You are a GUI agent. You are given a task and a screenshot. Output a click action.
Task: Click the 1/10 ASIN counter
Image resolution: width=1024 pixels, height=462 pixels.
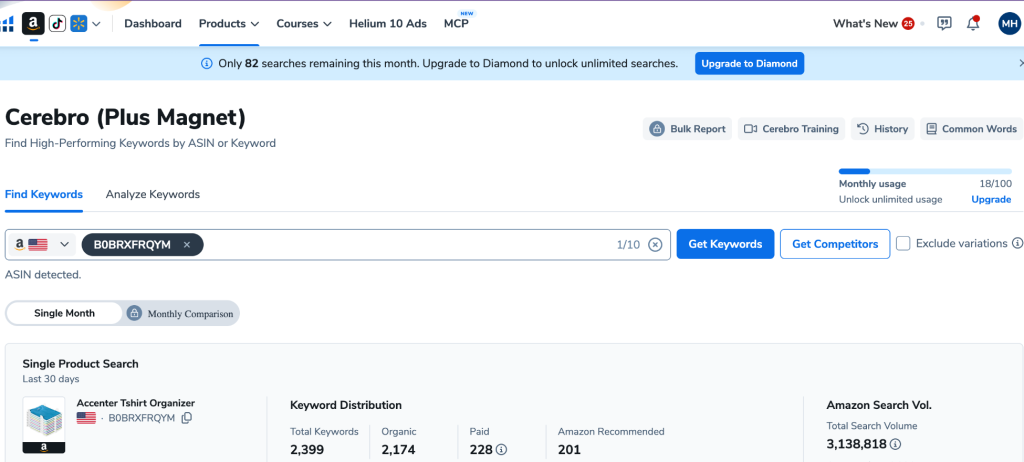tap(628, 244)
